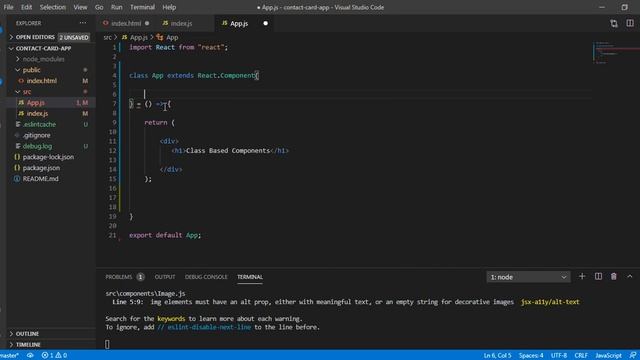
Task: Select the App.js editor tab
Action: [239, 23]
